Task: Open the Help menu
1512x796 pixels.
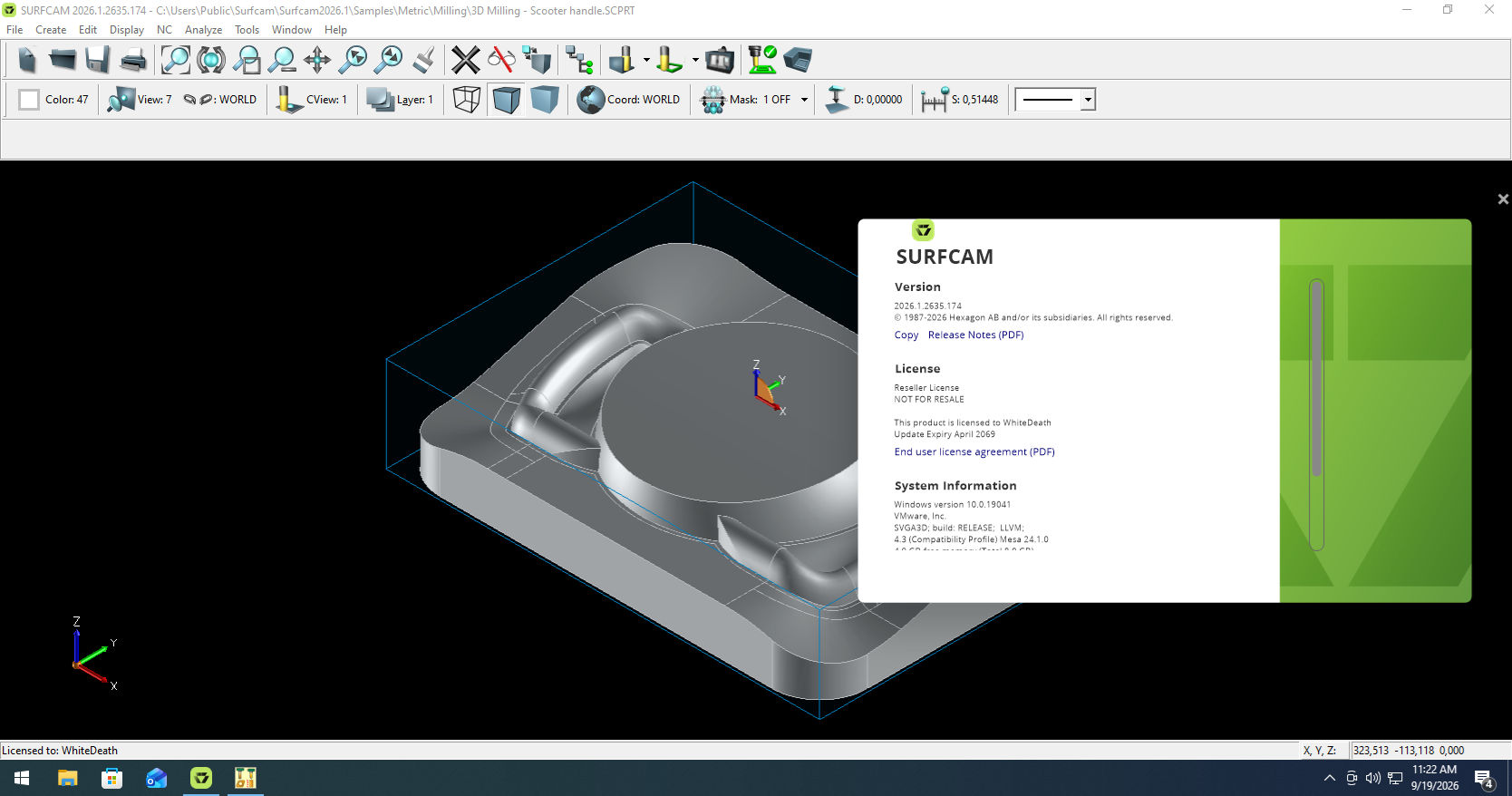Action: point(336,30)
